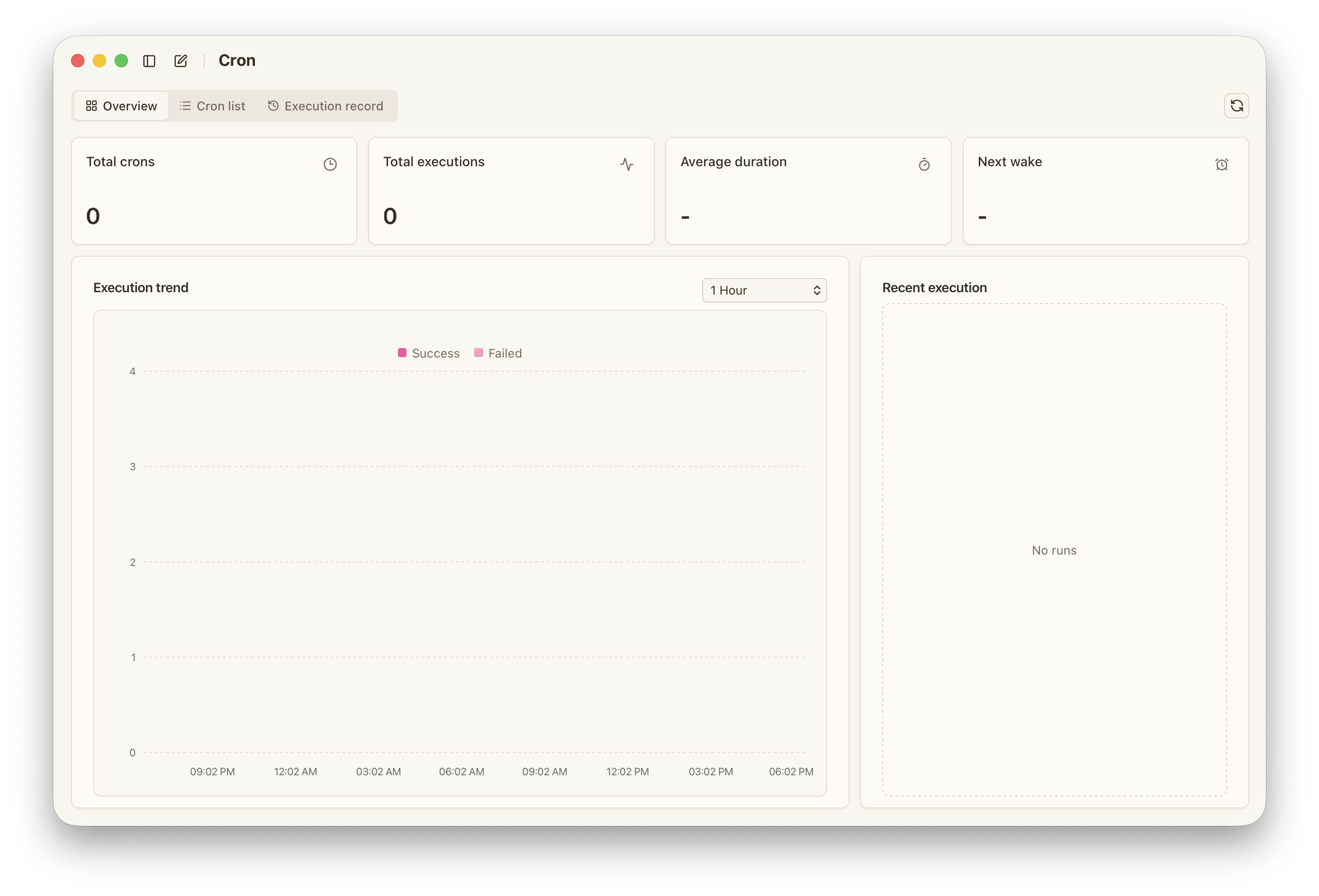The image size is (1319, 896).
Task: Click the alarm icon on Next wake card
Action: 1222,164
